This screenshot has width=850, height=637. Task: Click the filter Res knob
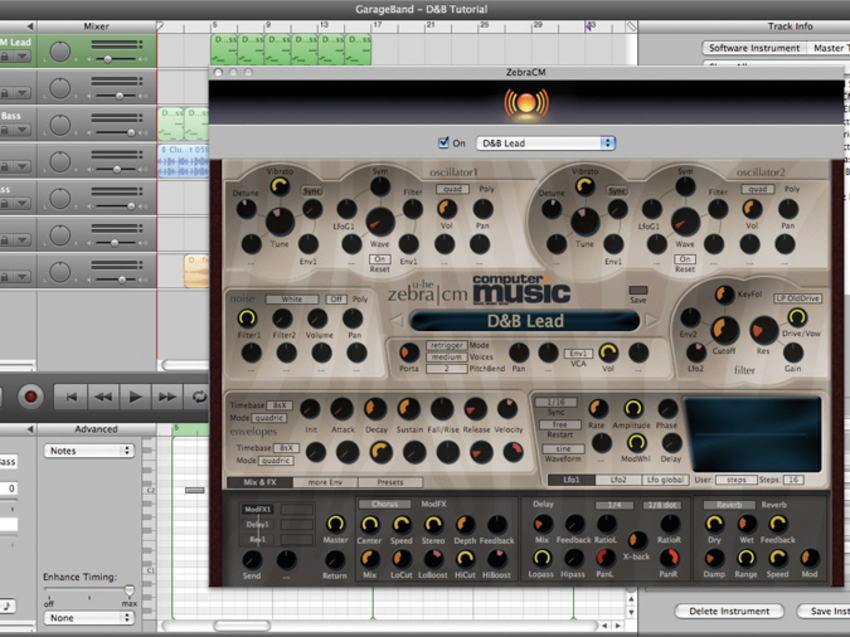tap(763, 330)
